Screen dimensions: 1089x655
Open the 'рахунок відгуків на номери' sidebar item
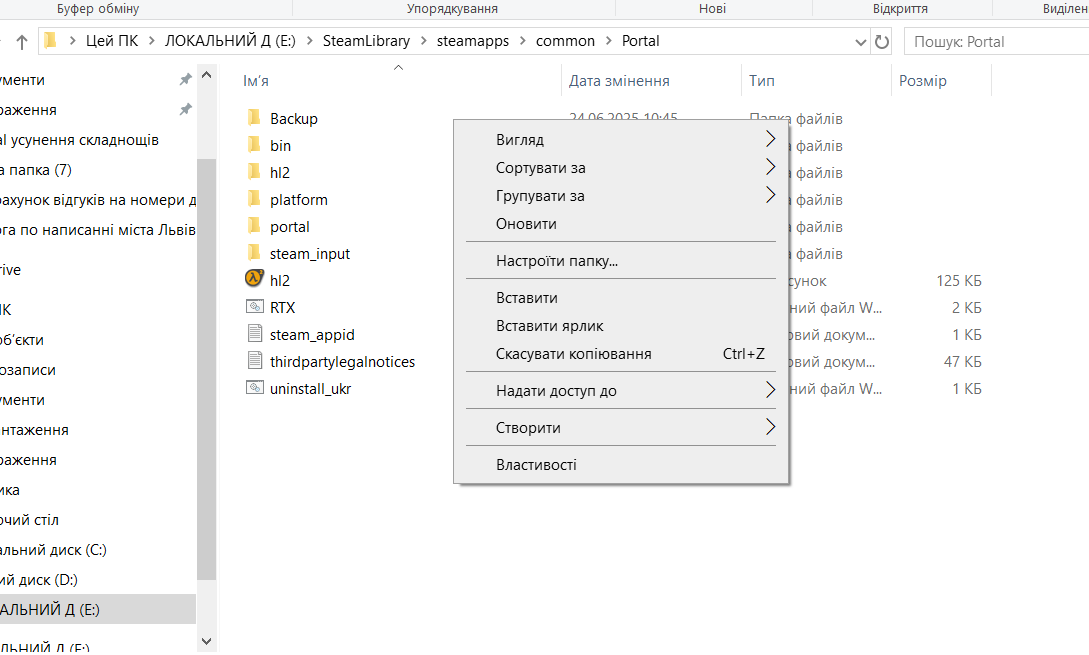[x=97, y=199]
